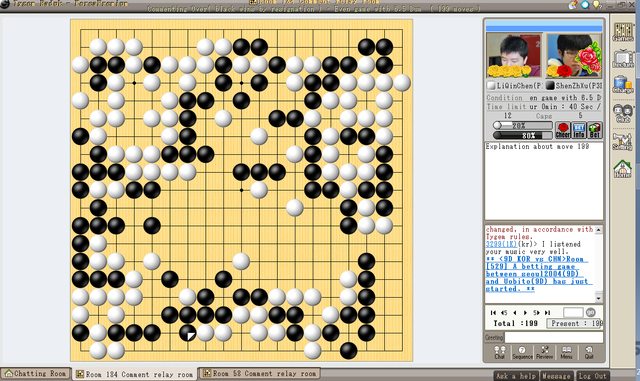The height and width of the screenshot is (381, 640).
Task: Click ShenZhXu's player photo
Action: [x=573, y=56]
